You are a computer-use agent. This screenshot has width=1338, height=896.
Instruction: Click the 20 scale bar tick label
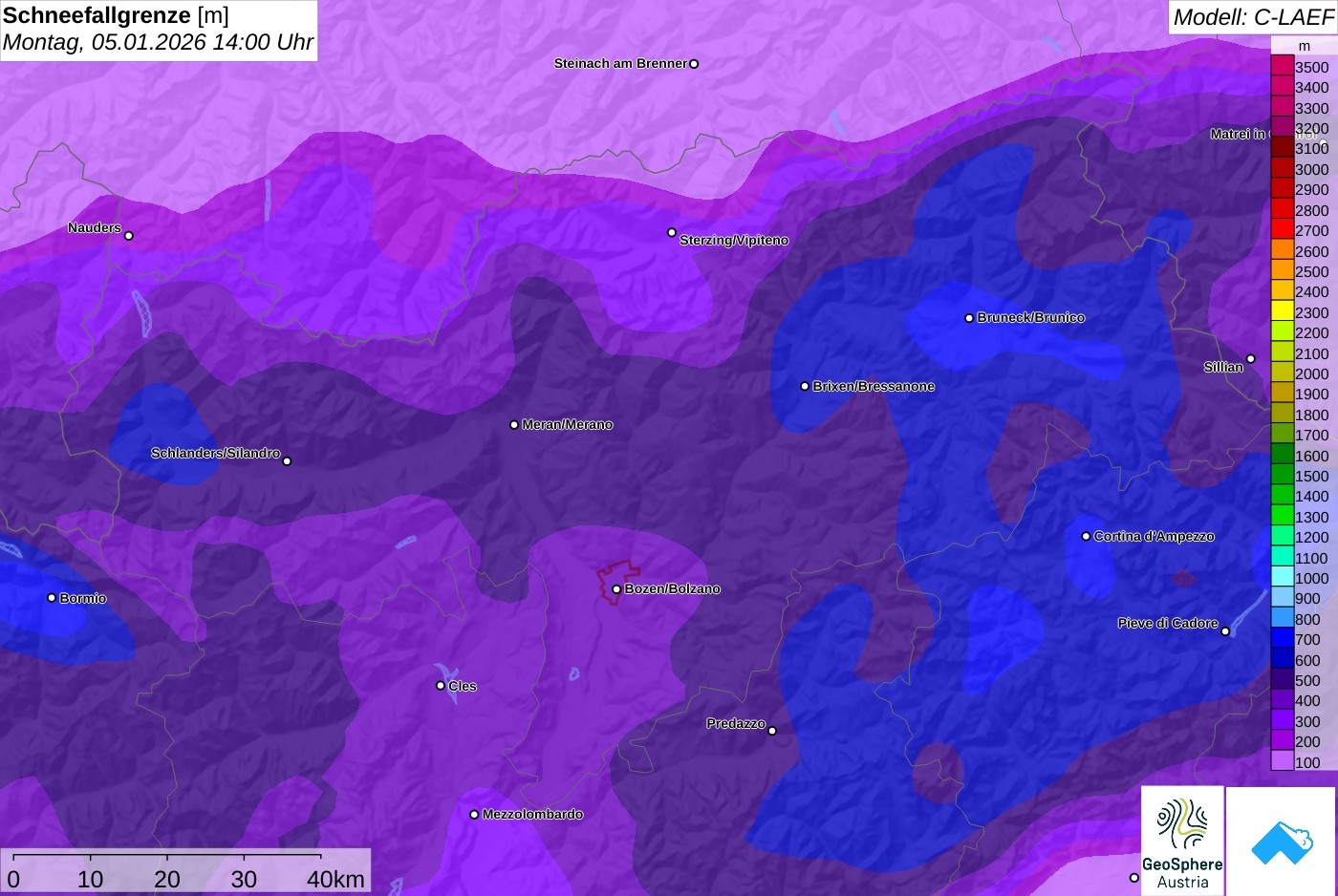tap(167, 879)
